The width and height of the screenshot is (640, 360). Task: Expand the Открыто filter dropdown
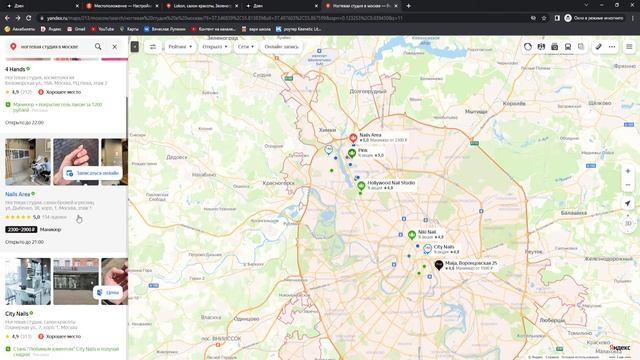[x=215, y=47]
